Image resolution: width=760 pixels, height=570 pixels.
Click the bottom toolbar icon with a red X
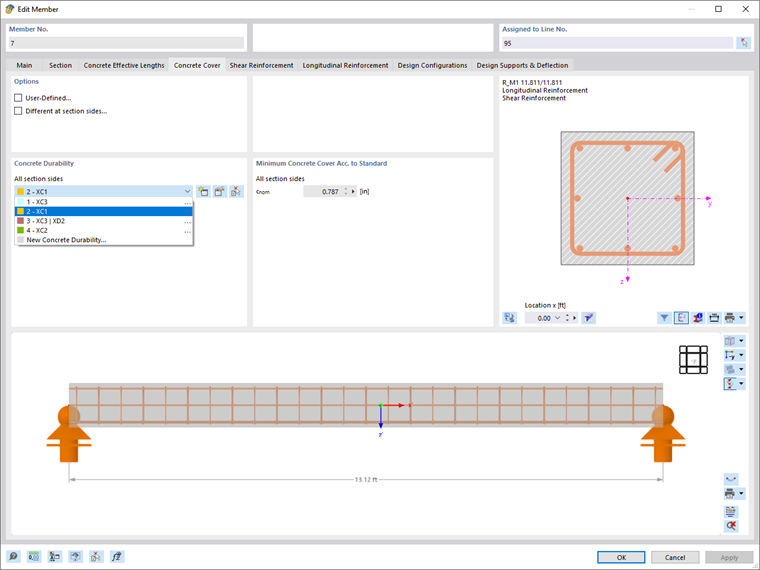[96, 556]
